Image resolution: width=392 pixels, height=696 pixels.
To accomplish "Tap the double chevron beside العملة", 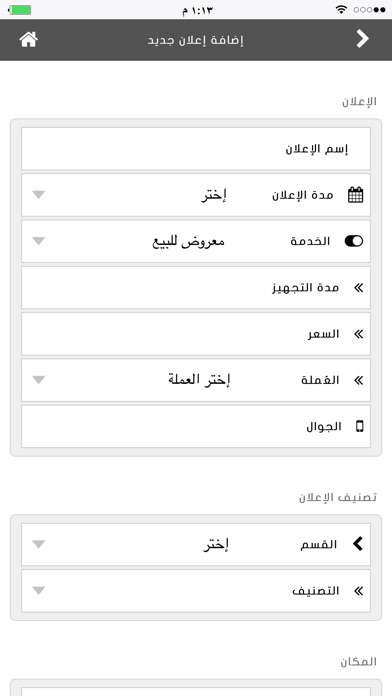I will tap(358, 380).
